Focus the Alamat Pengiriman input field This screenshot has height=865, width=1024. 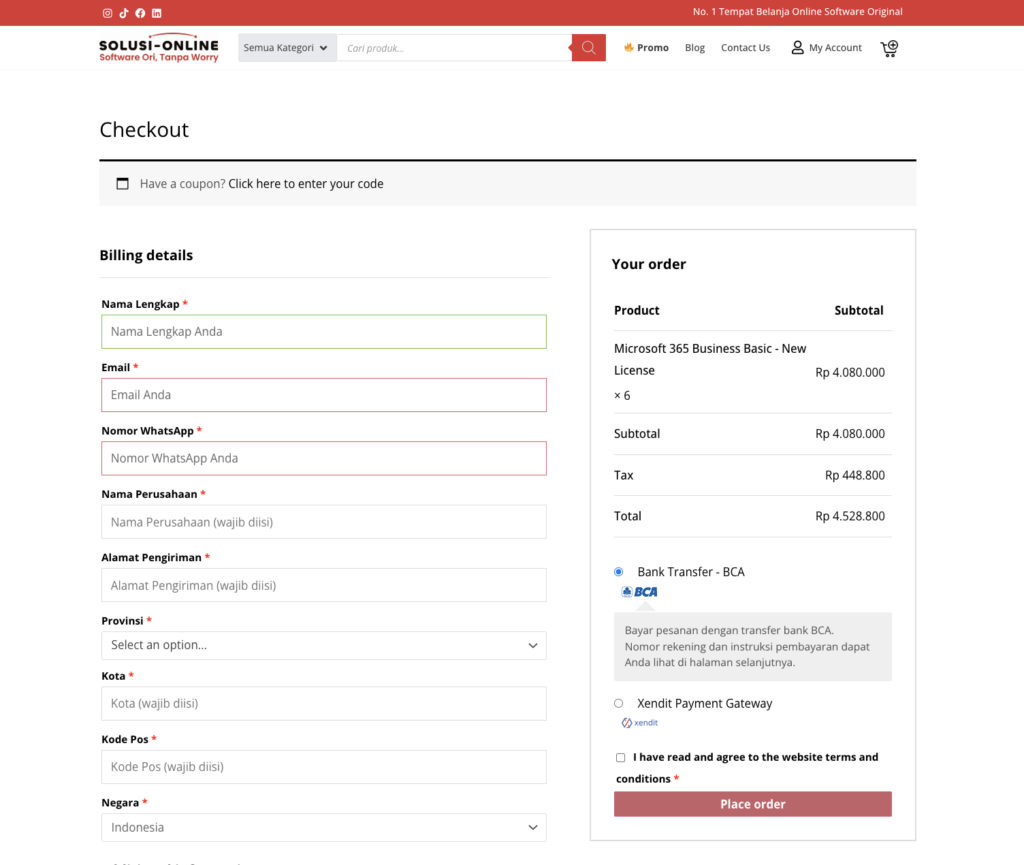coord(324,585)
